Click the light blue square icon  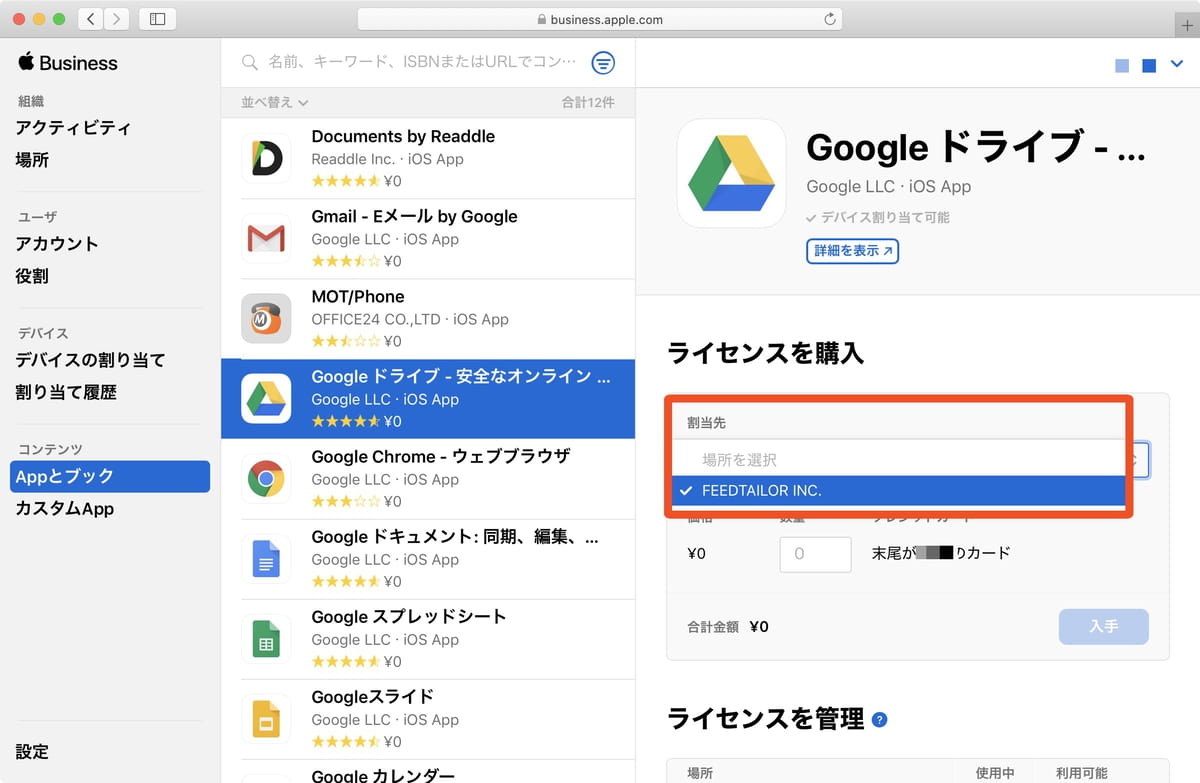1122,65
